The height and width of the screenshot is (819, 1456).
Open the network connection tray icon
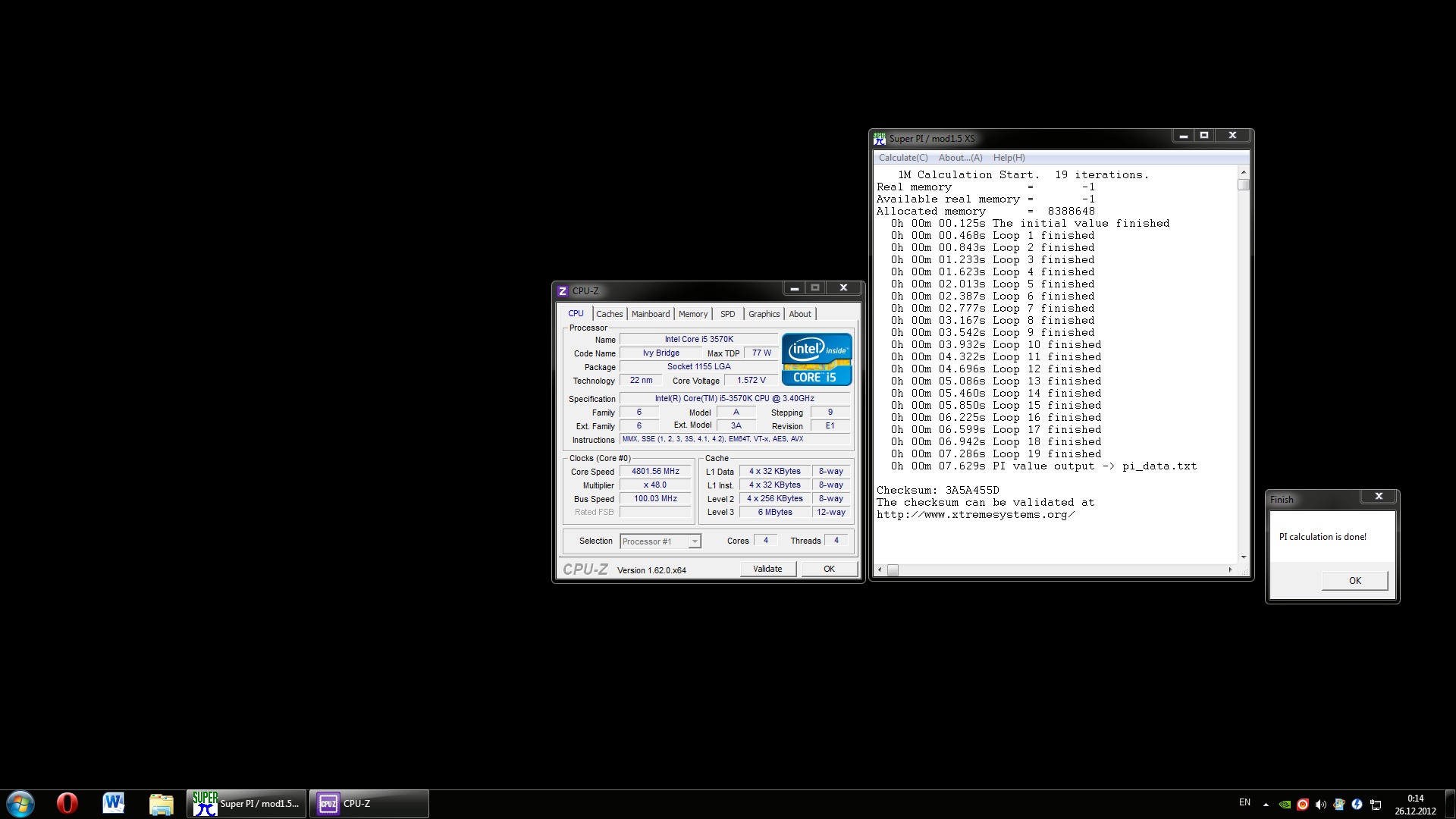pos(1376,805)
